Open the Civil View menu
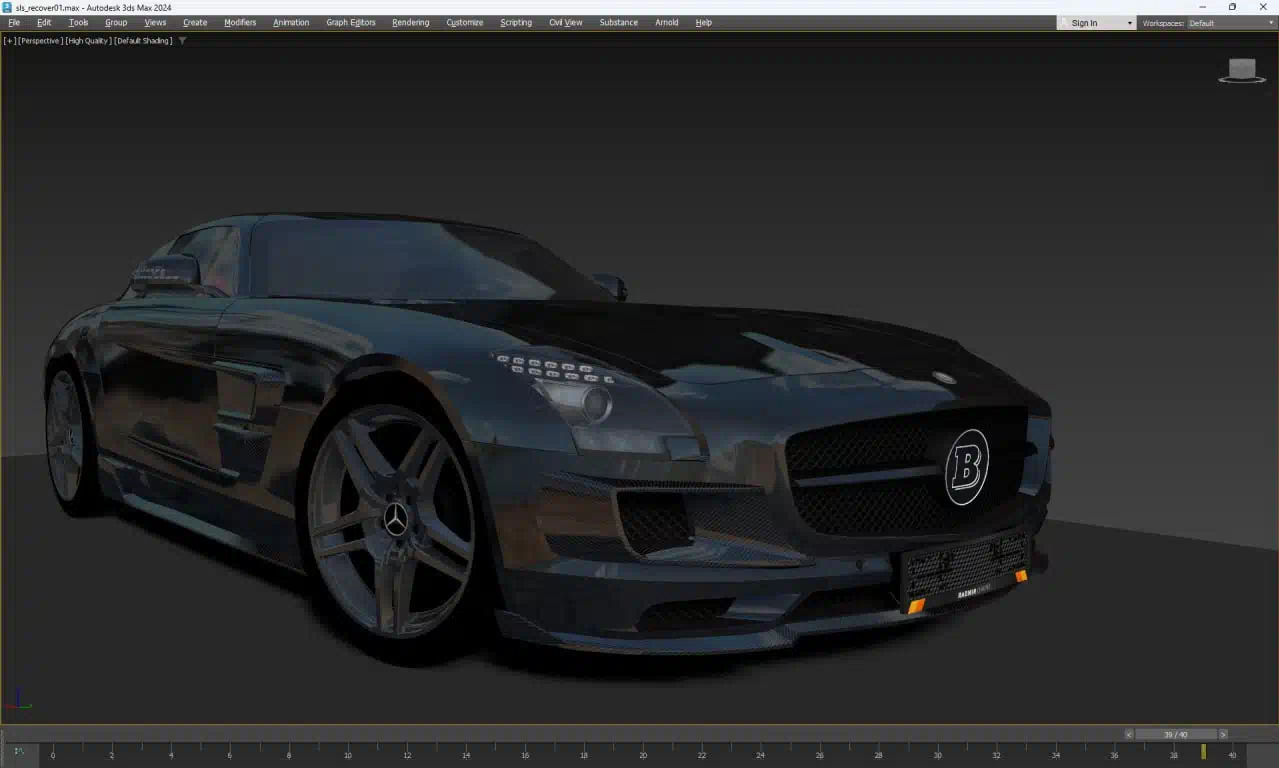Screen dimensions: 1279x768 (565, 22)
